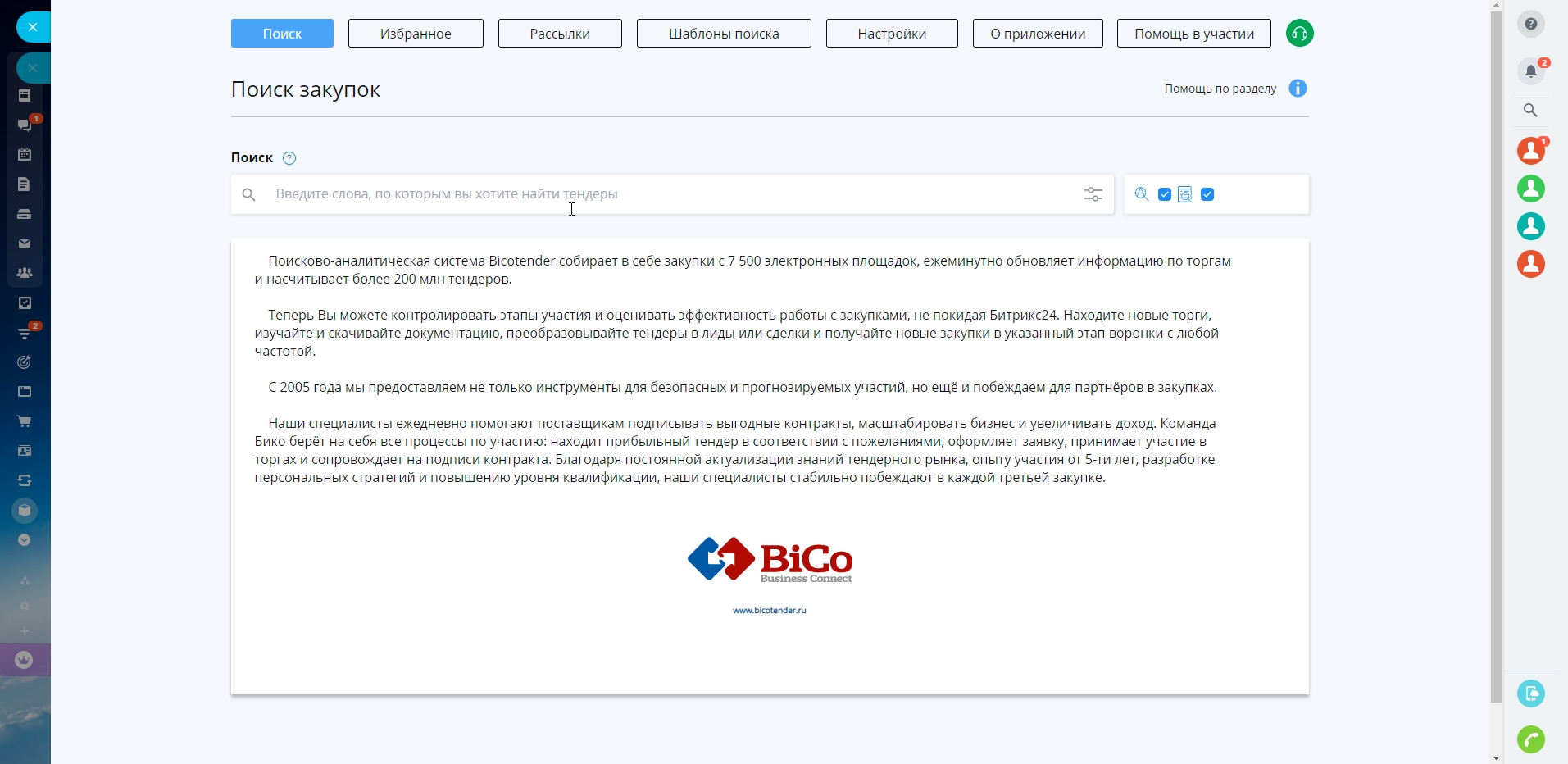The width and height of the screenshot is (1568, 764).
Task: Open the highlighted box application icon in sidebar
Action: 25,511
